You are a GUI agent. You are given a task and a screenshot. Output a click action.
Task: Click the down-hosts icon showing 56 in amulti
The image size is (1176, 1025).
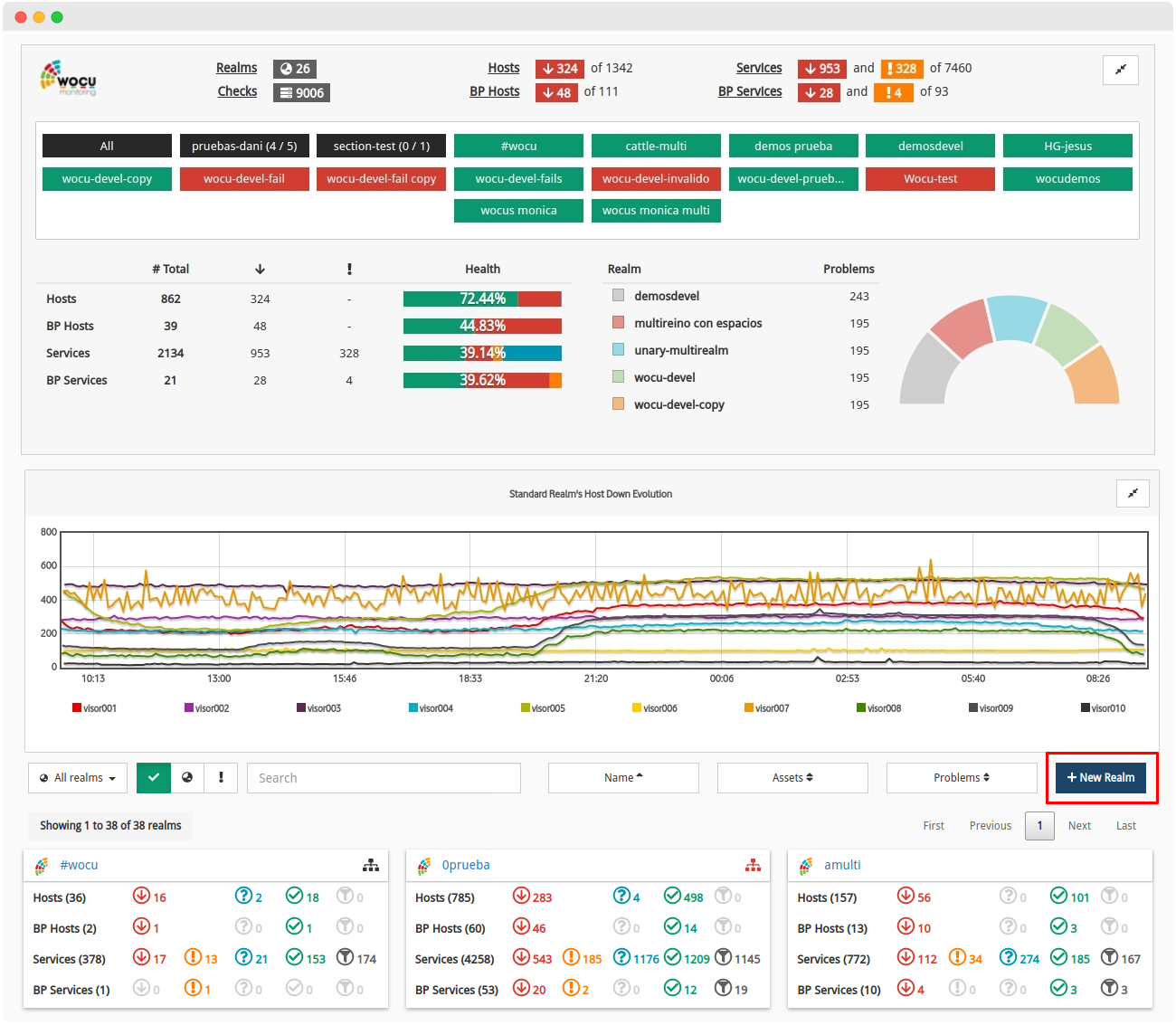click(x=906, y=896)
